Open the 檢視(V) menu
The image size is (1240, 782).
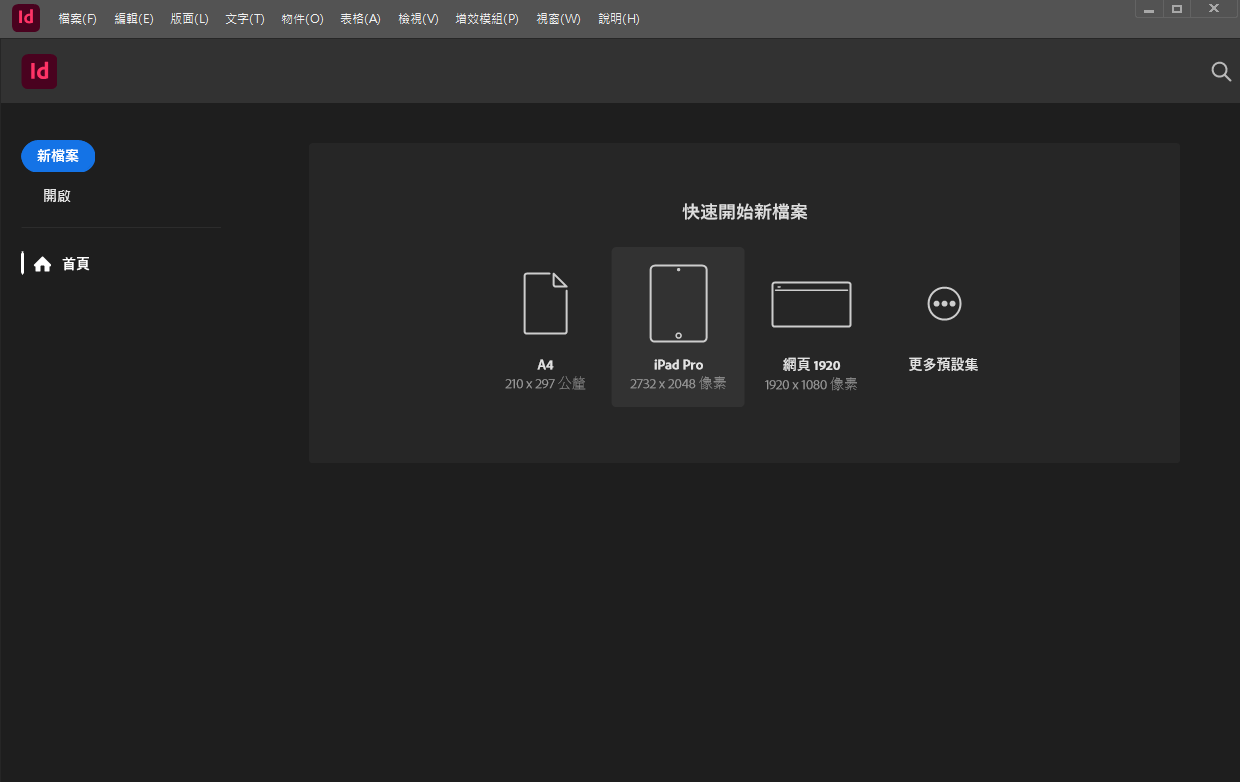[418, 19]
